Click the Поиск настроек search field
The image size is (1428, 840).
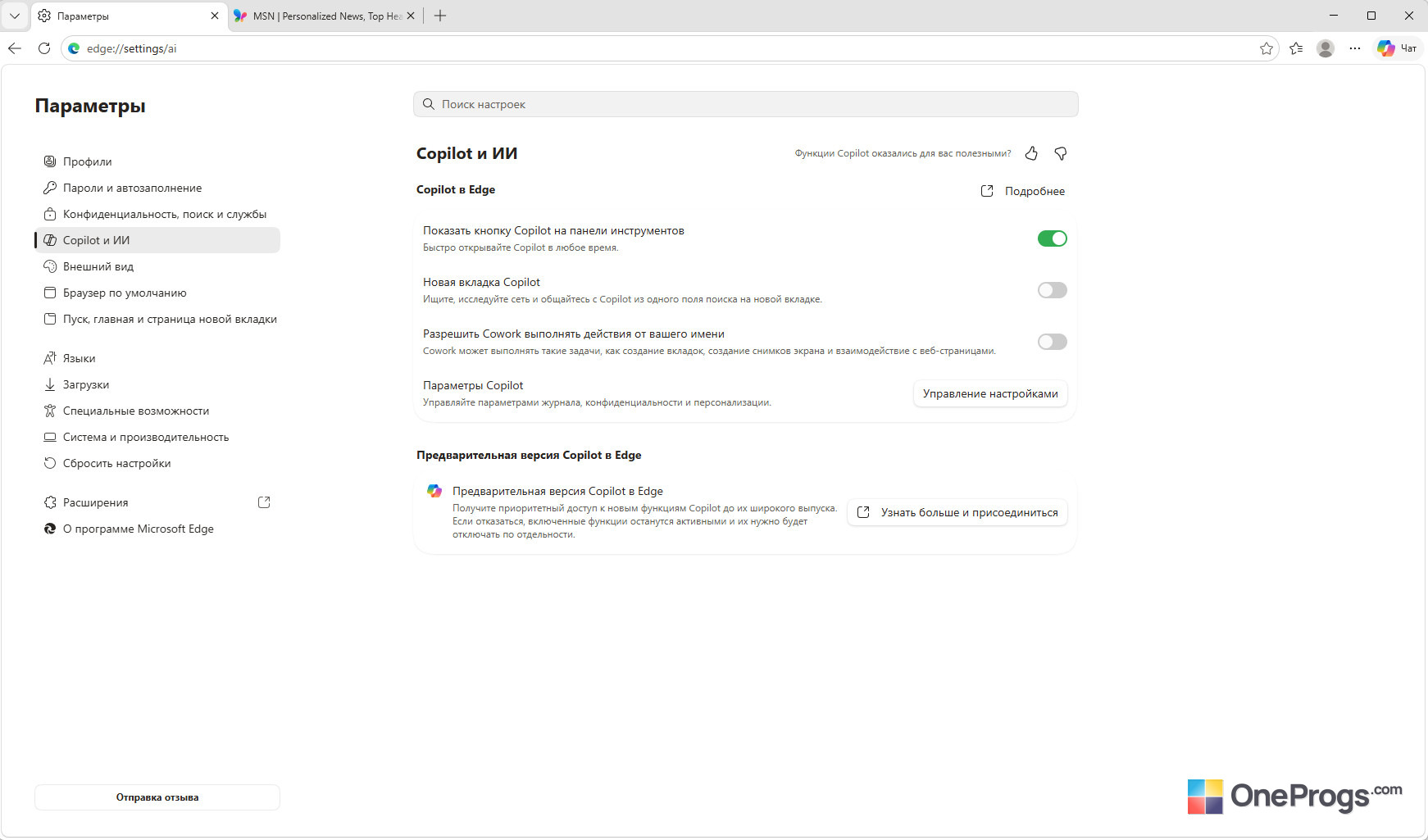coord(746,104)
